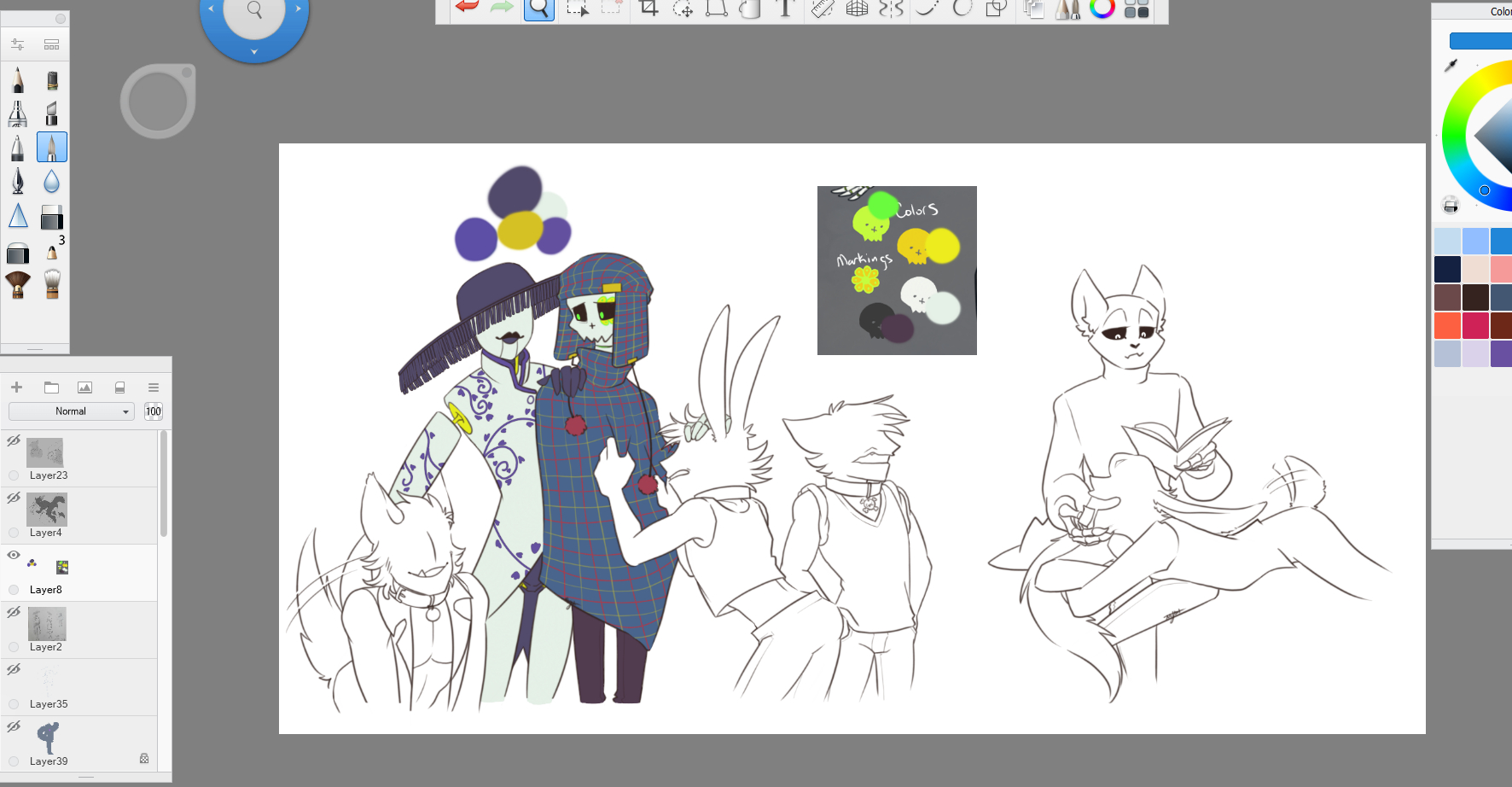Viewport: 1512px width, 787px height.
Task: Pick the water drop Smear brush
Action: (x=52, y=181)
